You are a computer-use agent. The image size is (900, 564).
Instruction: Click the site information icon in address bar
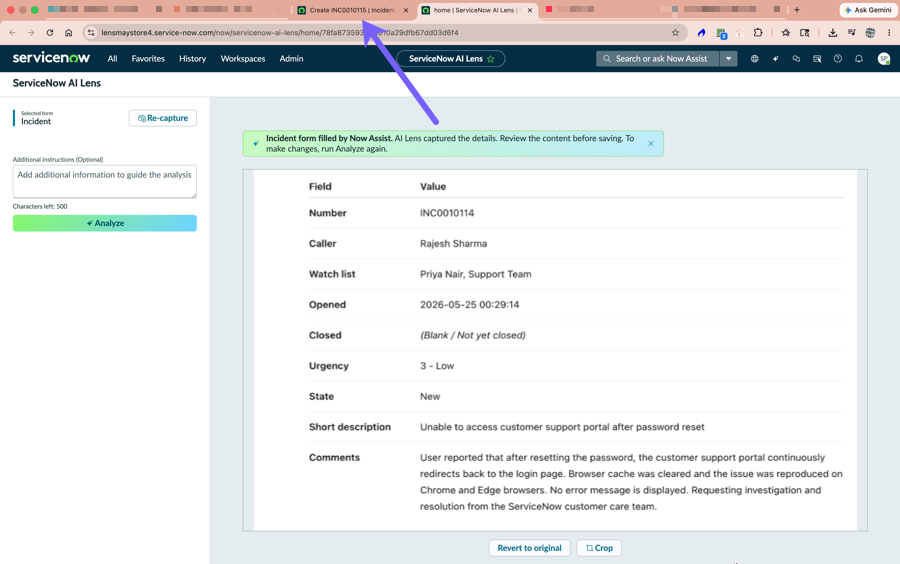[91, 33]
